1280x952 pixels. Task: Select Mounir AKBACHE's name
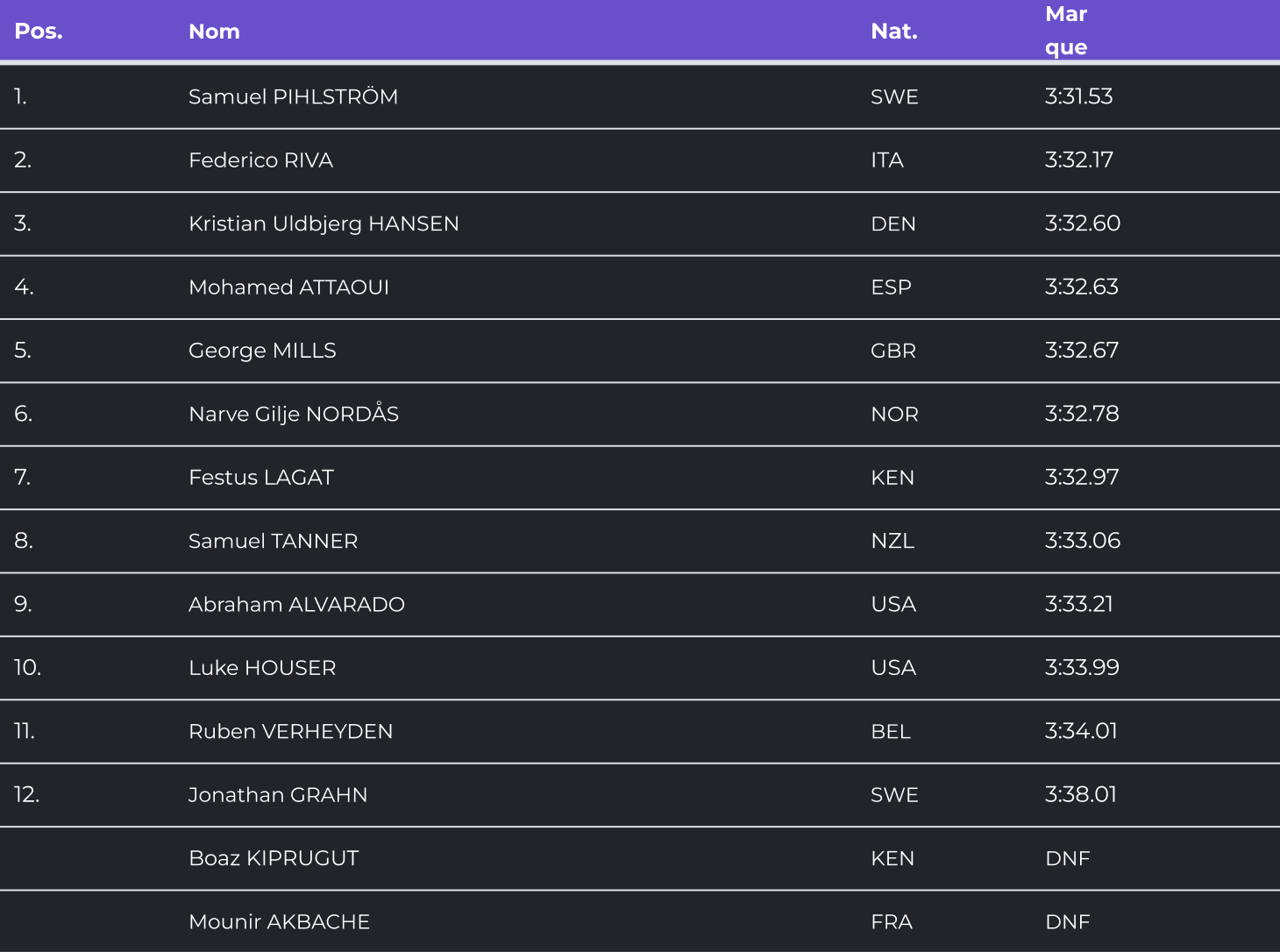point(279,922)
